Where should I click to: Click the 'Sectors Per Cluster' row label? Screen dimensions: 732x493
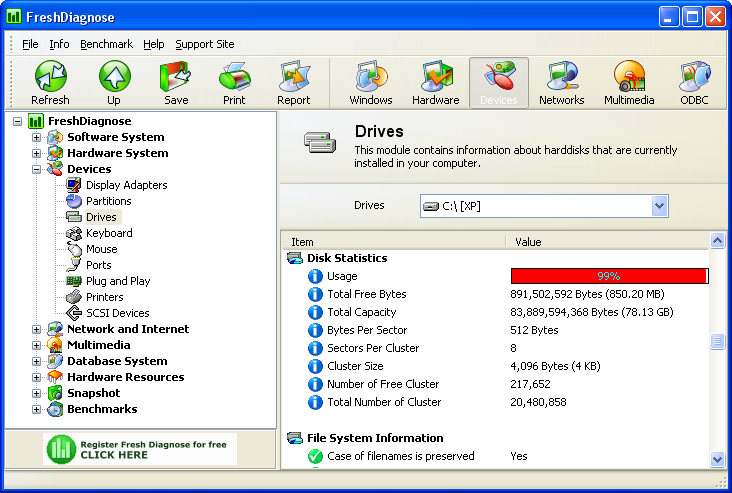373,348
